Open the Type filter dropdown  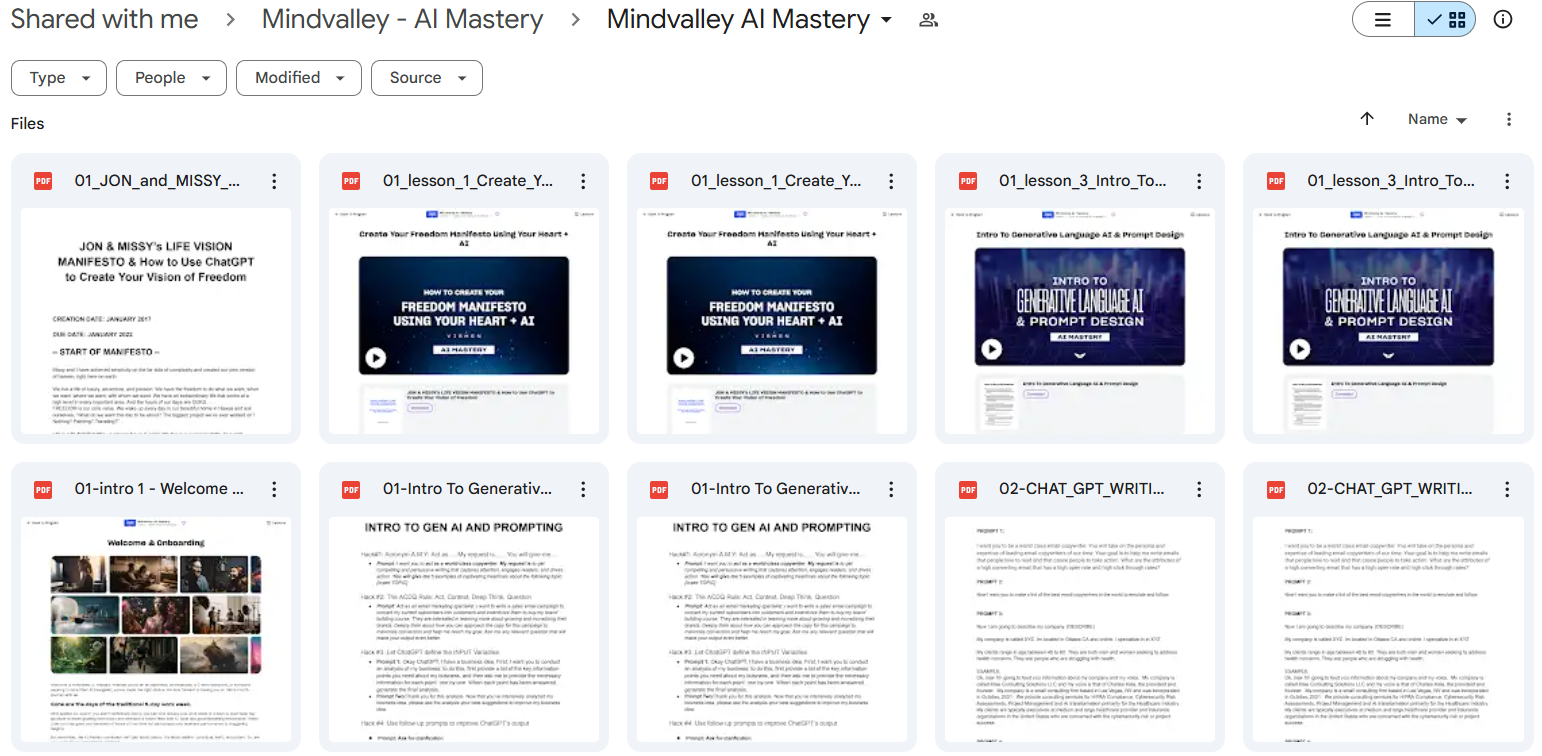[x=58, y=78]
